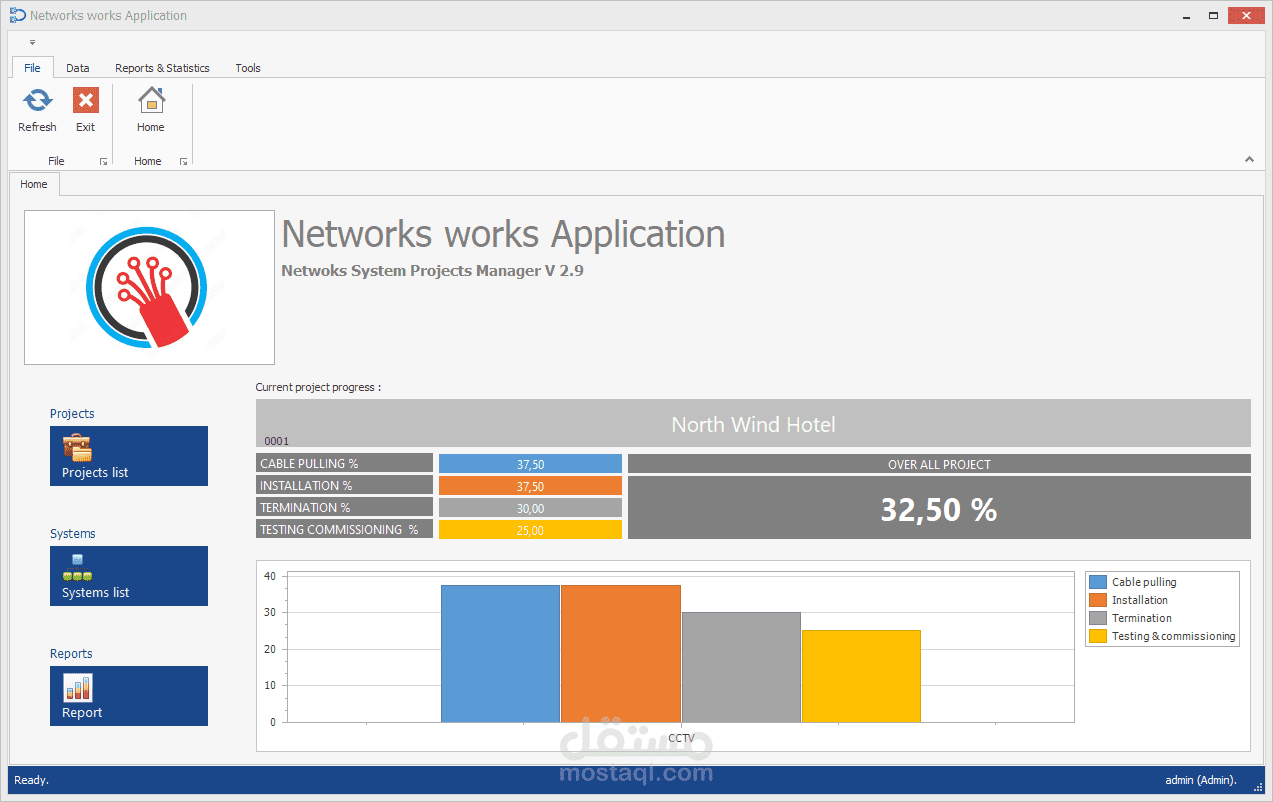Switch to the Data ribbon tab

[x=78, y=68]
